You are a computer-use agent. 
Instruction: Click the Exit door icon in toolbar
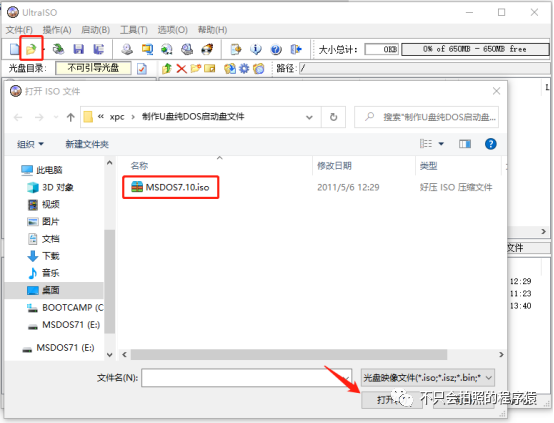(296, 49)
